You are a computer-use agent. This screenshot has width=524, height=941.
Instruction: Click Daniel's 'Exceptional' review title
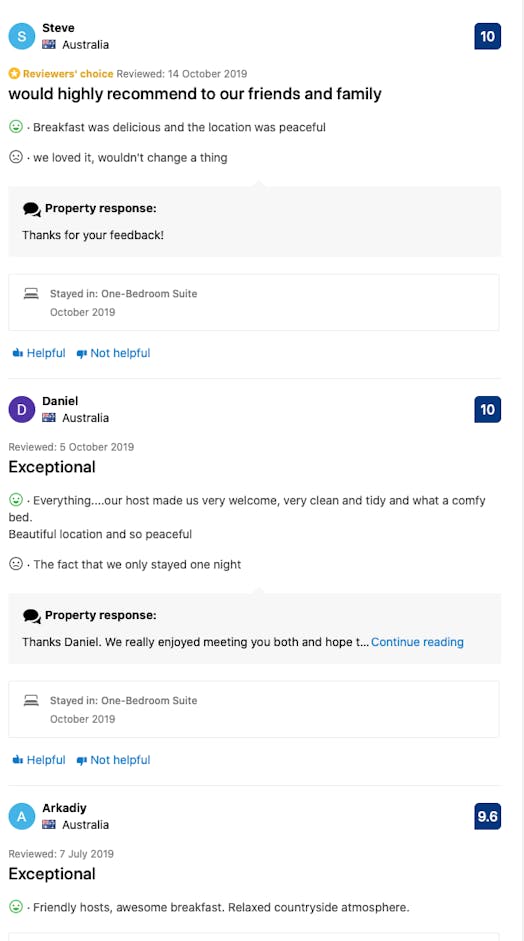52,467
